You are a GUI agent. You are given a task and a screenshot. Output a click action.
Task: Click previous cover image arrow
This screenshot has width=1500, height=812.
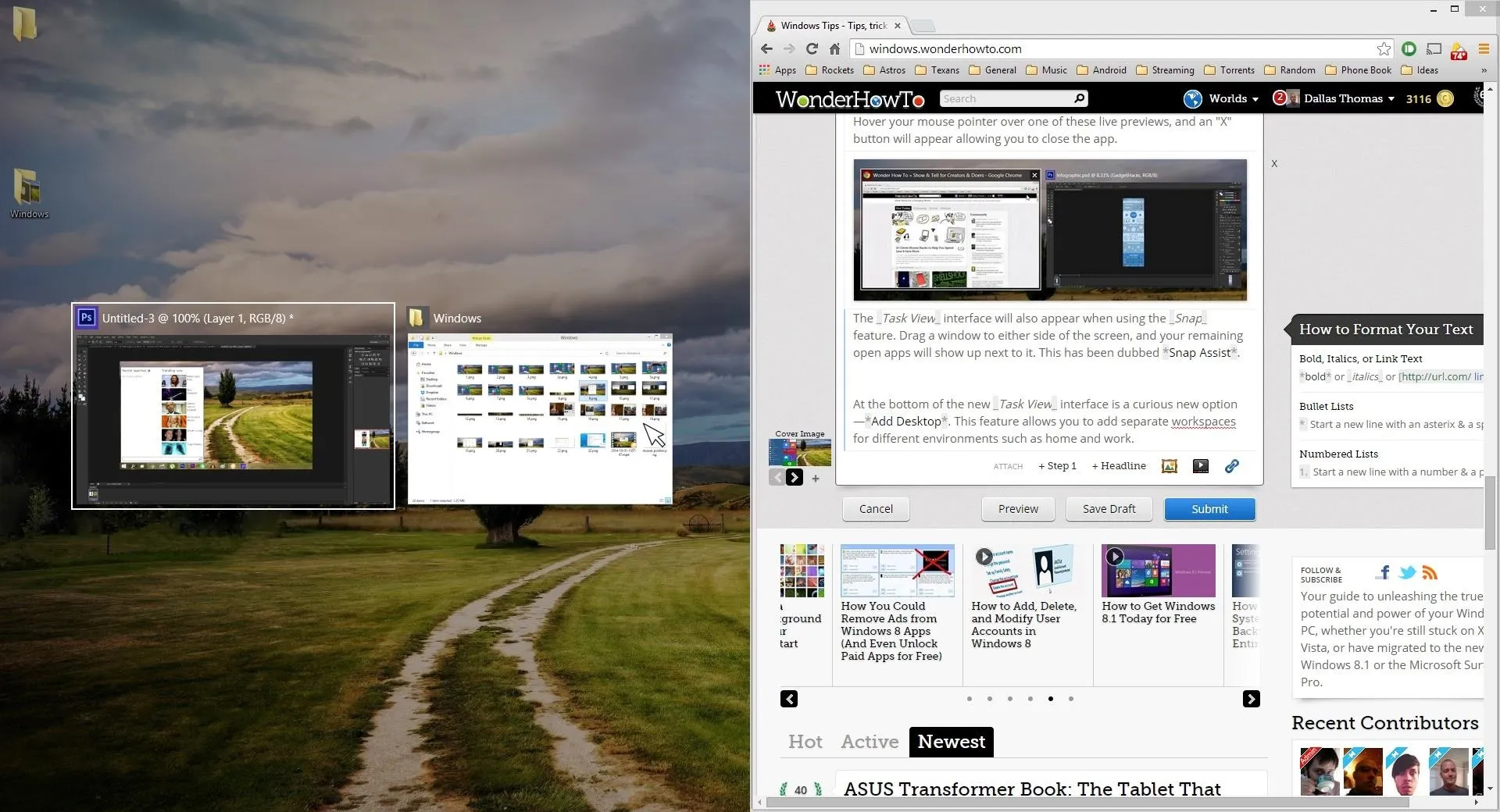[x=777, y=477]
